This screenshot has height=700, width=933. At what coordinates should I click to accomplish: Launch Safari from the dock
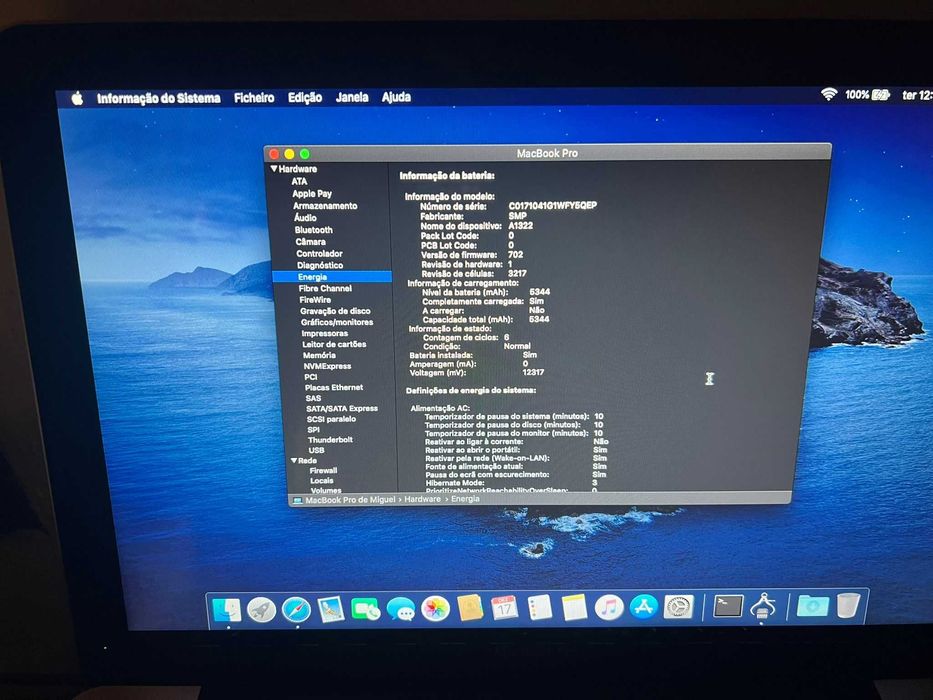(x=296, y=610)
